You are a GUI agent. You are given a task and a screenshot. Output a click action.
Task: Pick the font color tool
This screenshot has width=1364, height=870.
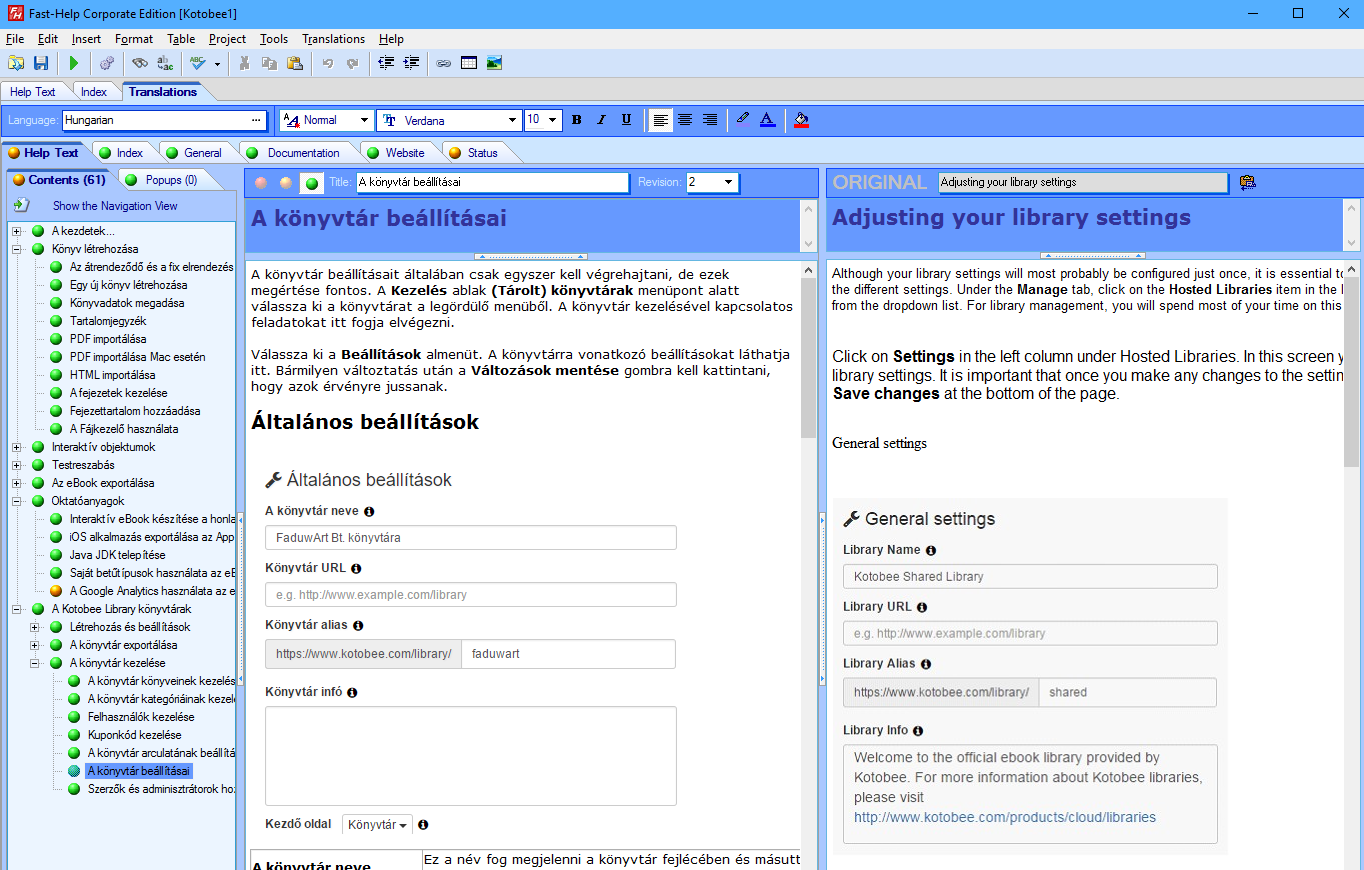767,120
